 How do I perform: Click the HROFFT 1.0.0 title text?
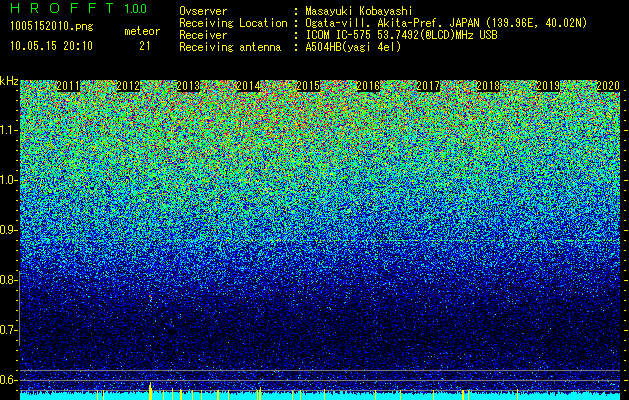coord(79,8)
